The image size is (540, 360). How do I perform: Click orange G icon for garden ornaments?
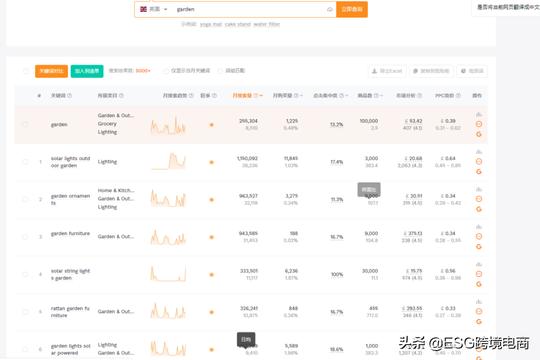tap(479, 209)
